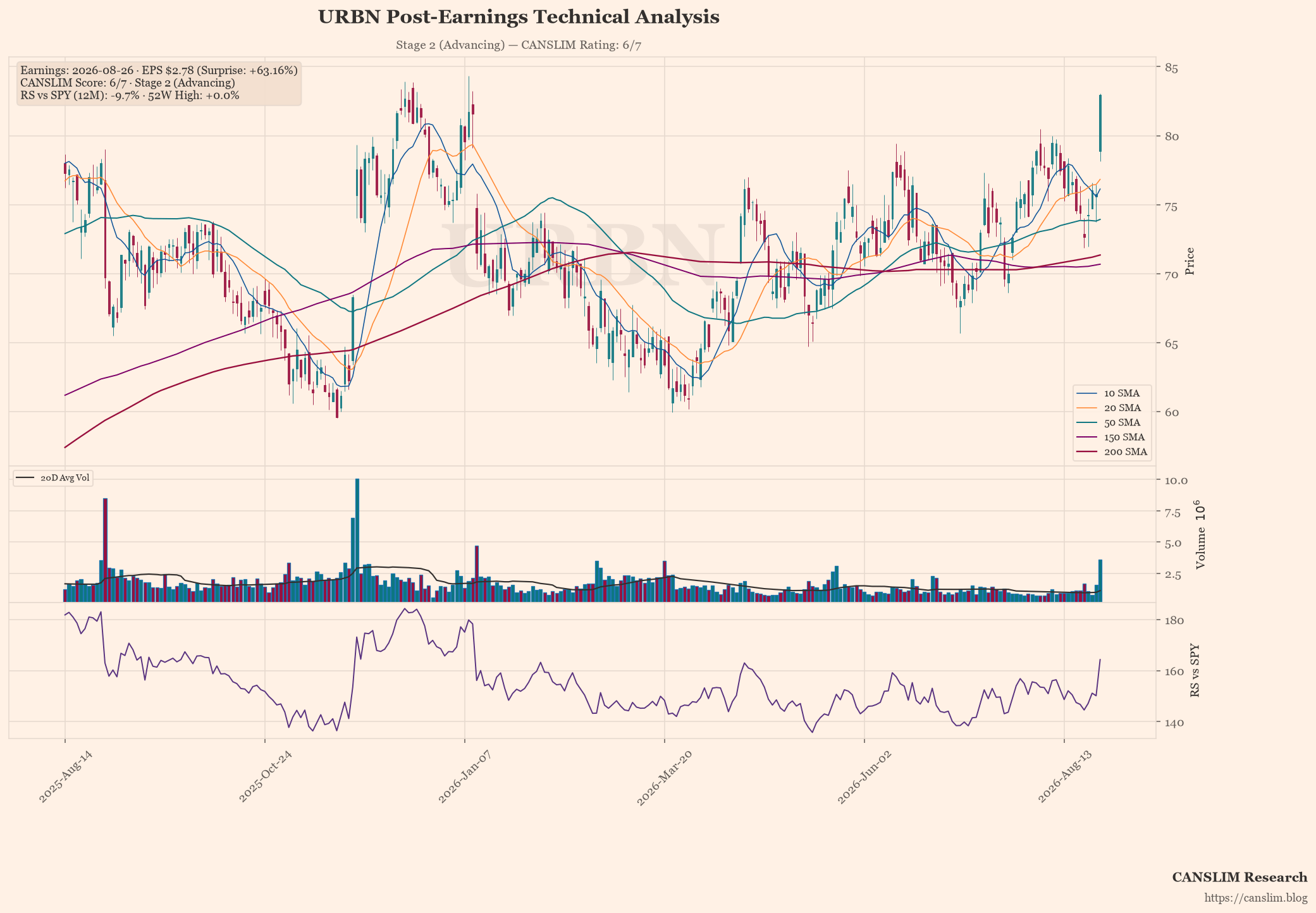Click the 75 price tick label
The width and height of the screenshot is (1316, 913).
pos(1171,205)
